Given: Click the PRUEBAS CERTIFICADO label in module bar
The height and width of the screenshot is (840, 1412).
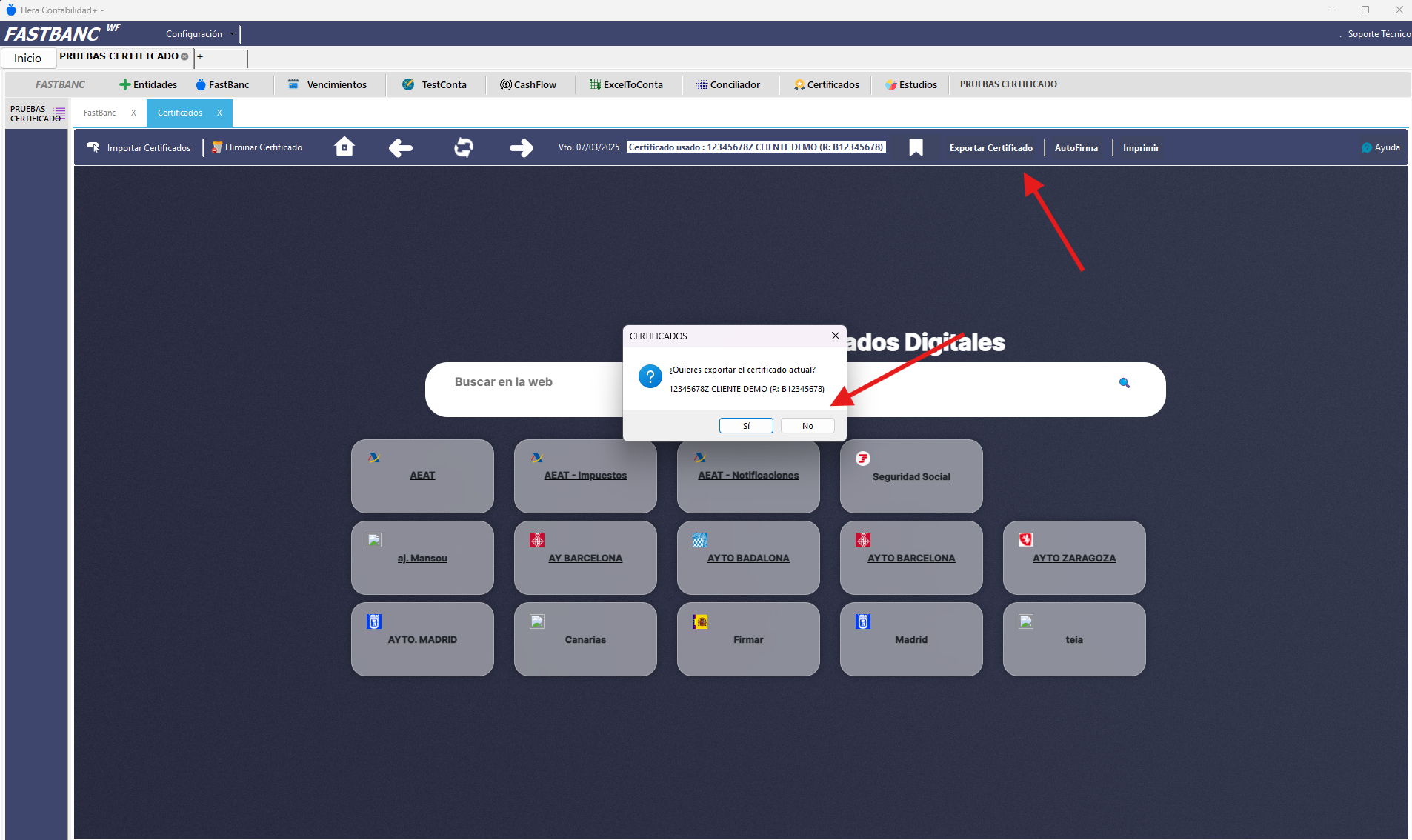Looking at the screenshot, I should [1008, 84].
